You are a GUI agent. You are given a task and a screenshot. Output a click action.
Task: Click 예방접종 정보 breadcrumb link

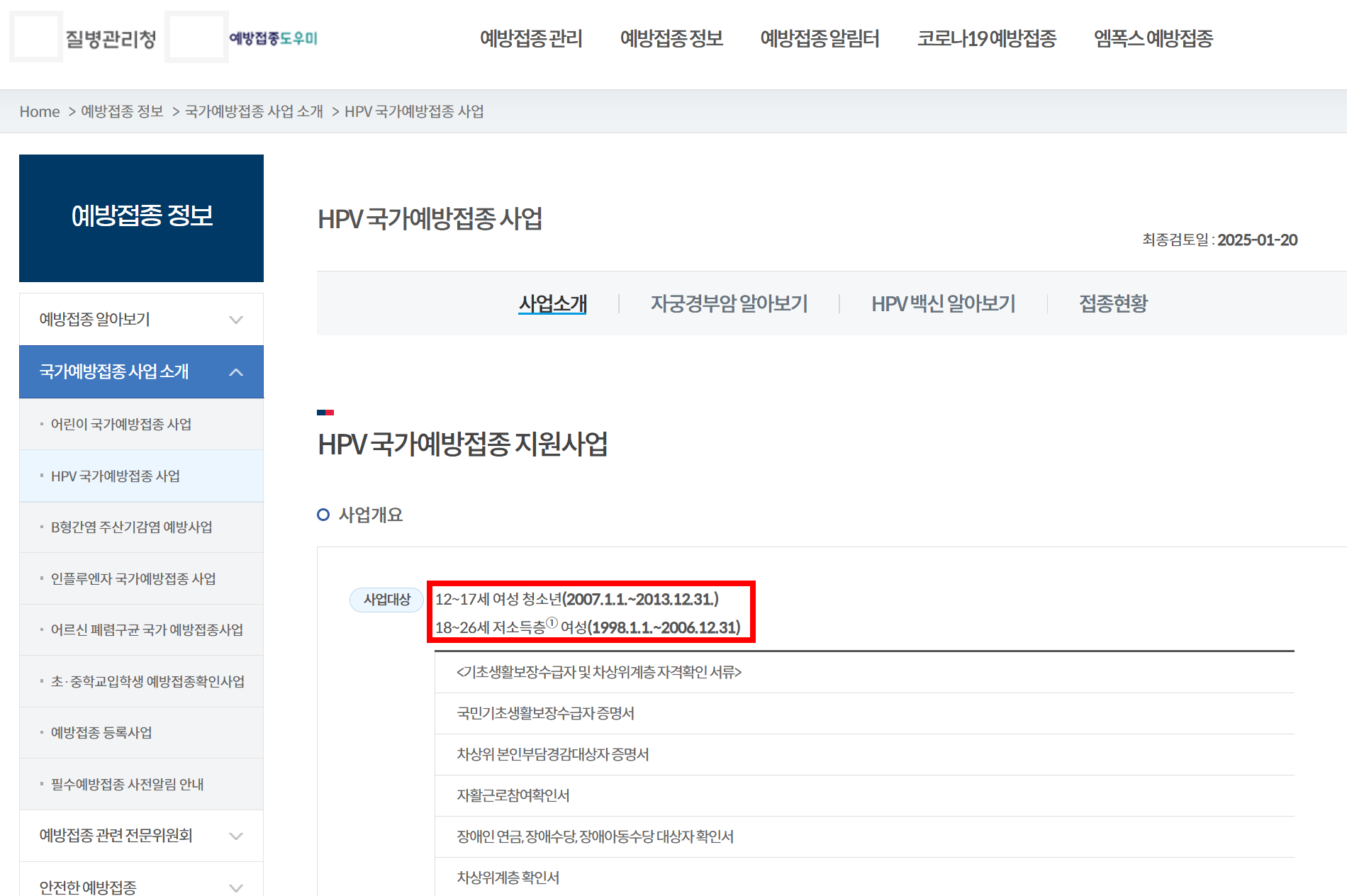(122, 111)
